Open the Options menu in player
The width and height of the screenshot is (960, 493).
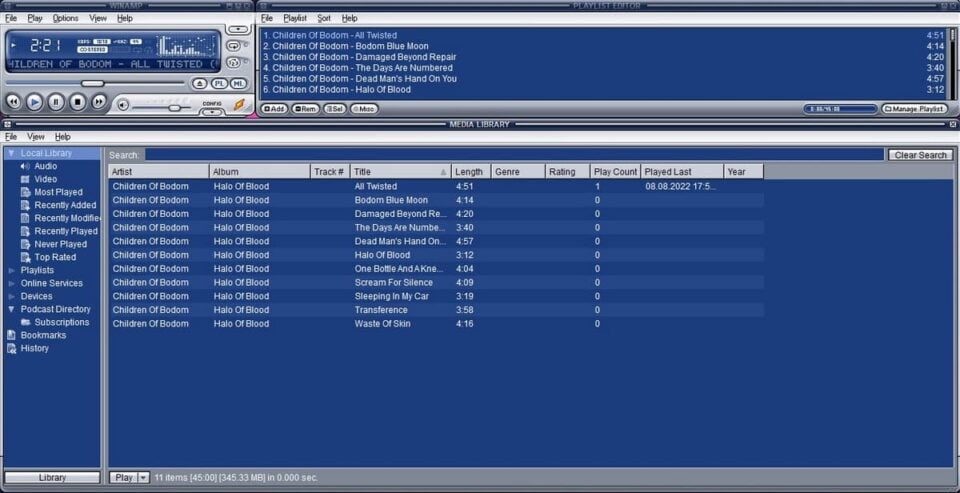tap(66, 18)
